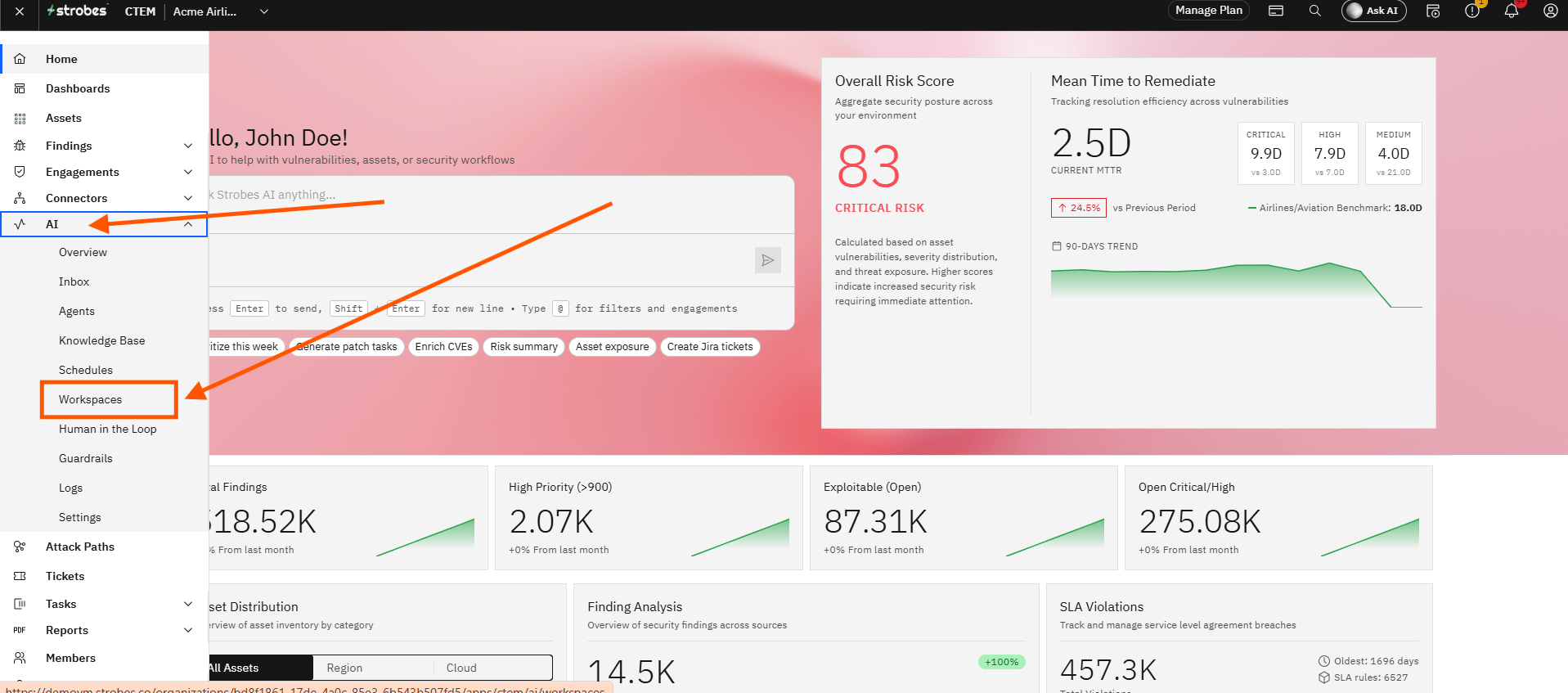
Task: Expand the Connectors submenu chevron
Action: (x=188, y=198)
